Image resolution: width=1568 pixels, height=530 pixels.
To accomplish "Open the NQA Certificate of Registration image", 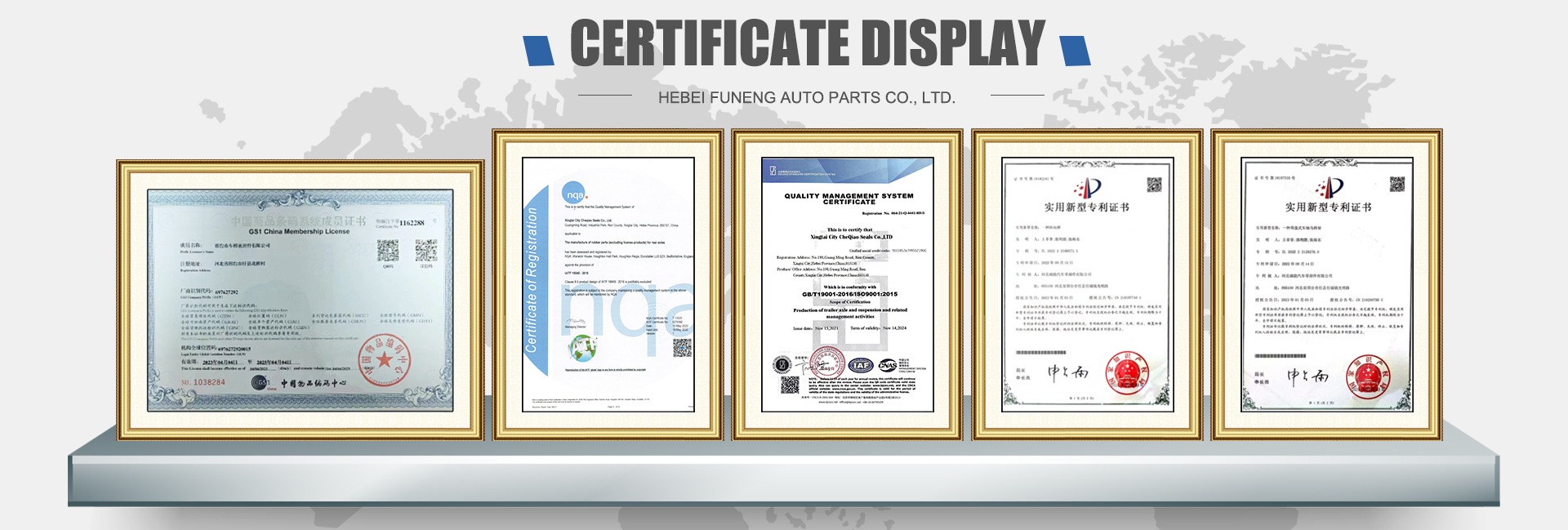I will (x=608, y=284).
